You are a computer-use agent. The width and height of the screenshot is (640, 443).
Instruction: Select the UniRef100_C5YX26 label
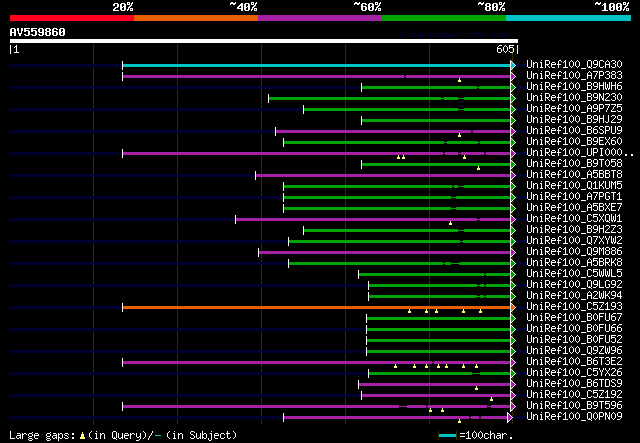click(x=574, y=373)
